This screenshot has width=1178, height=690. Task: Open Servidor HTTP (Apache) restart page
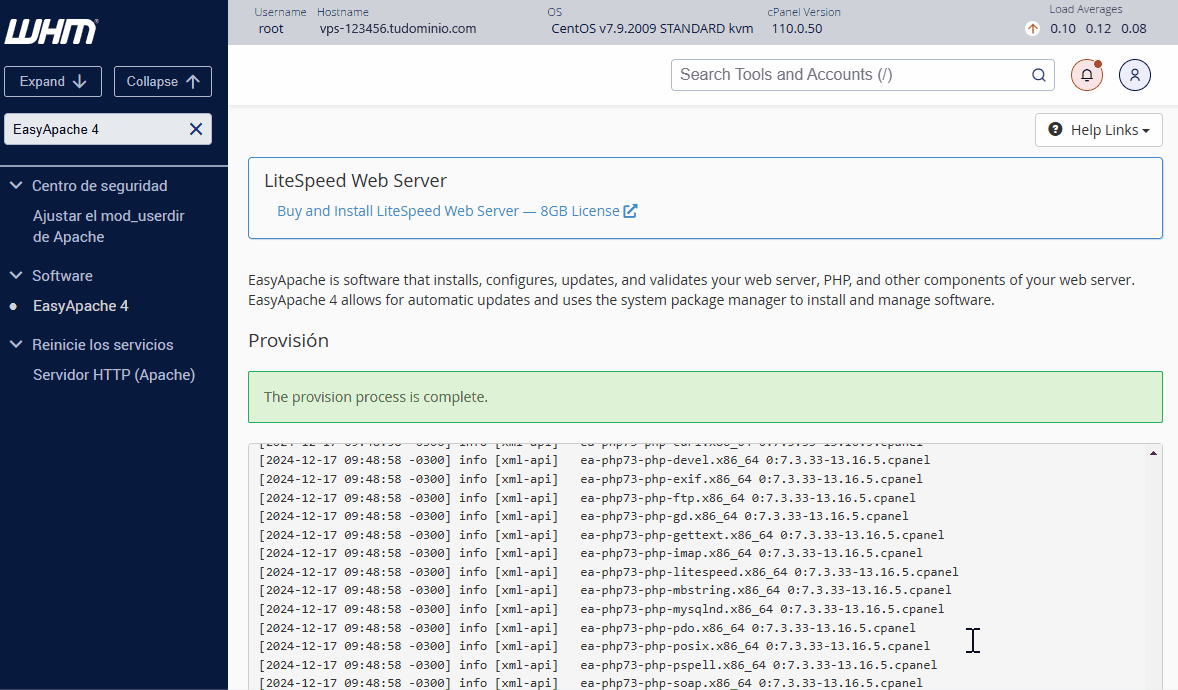click(x=113, y=374)
